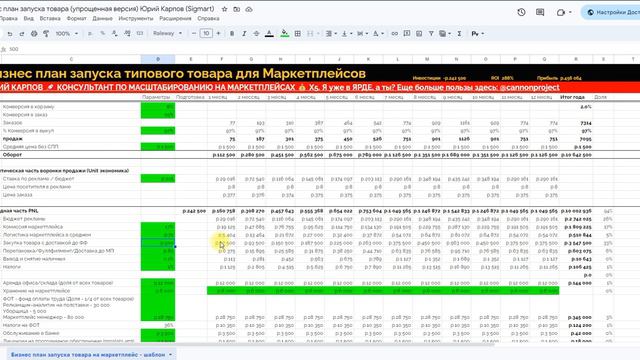Format the cell as currency
This screenshot has height=360, width=640.
[x=90, y=33]
